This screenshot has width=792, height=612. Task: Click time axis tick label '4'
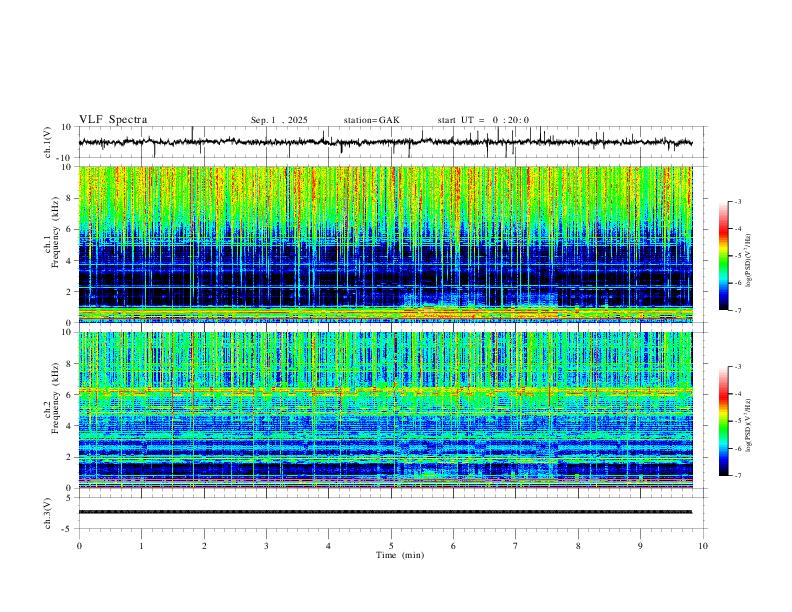click(329, 546)
